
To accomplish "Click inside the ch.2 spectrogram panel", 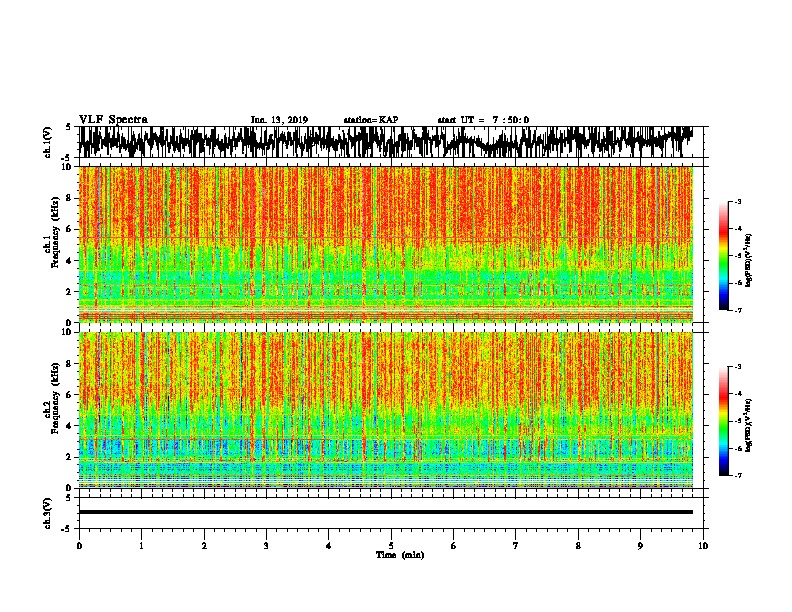I will point(385,410).
